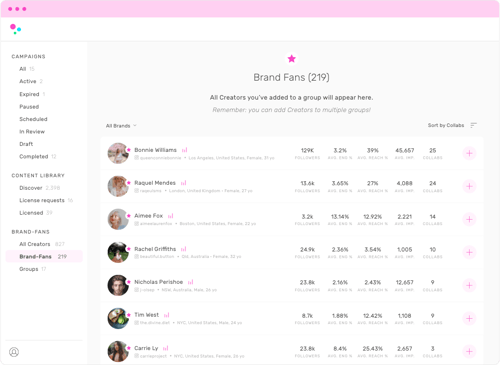Select Completed campaigns in sidebar
Viewport: 500px width, 365px height.
[x=34, y=156]
